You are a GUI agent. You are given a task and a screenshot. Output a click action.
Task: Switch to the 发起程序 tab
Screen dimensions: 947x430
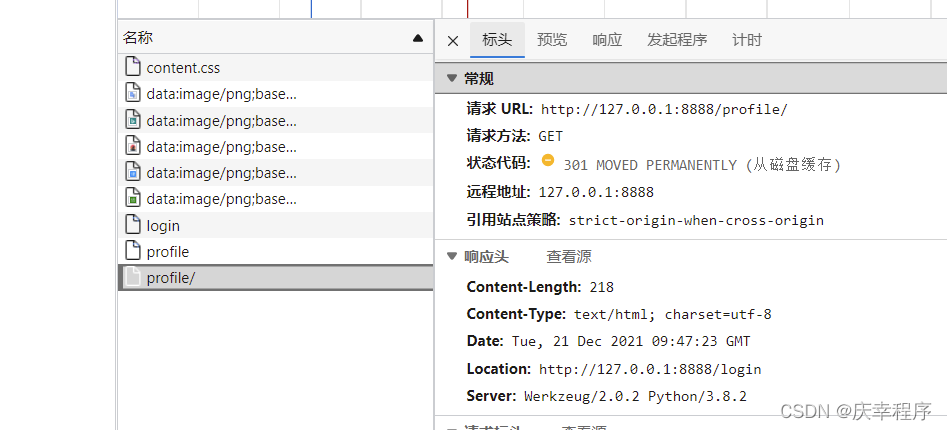tap(677, 40)
